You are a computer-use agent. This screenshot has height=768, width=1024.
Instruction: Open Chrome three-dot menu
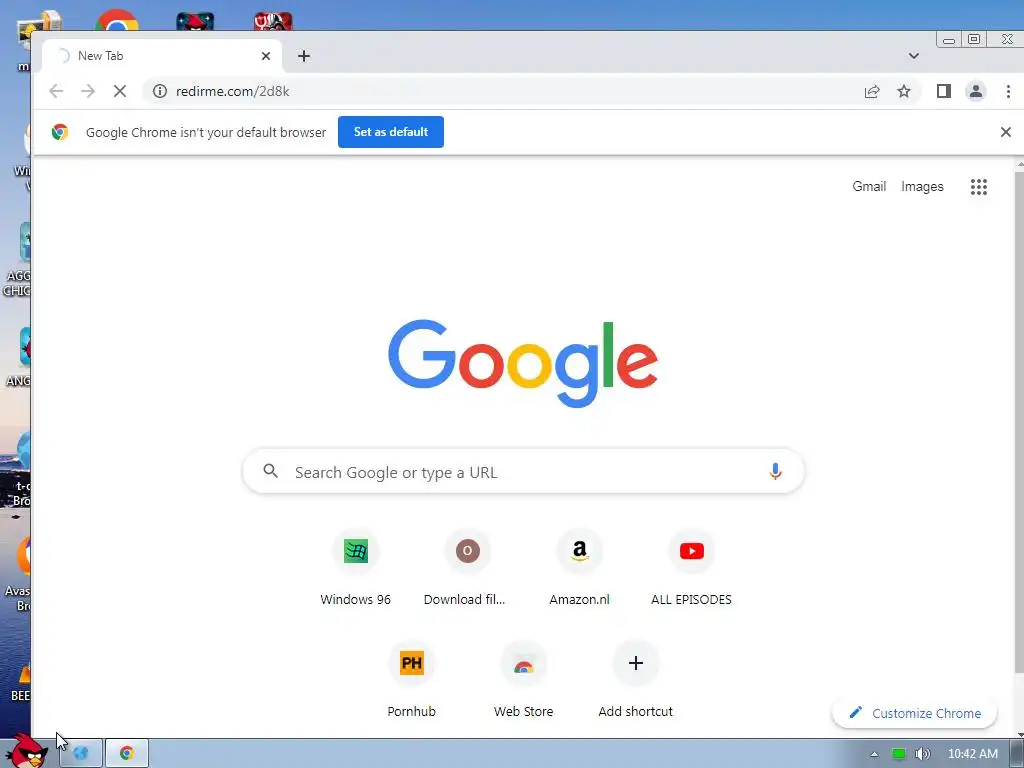coord(1008,91)
